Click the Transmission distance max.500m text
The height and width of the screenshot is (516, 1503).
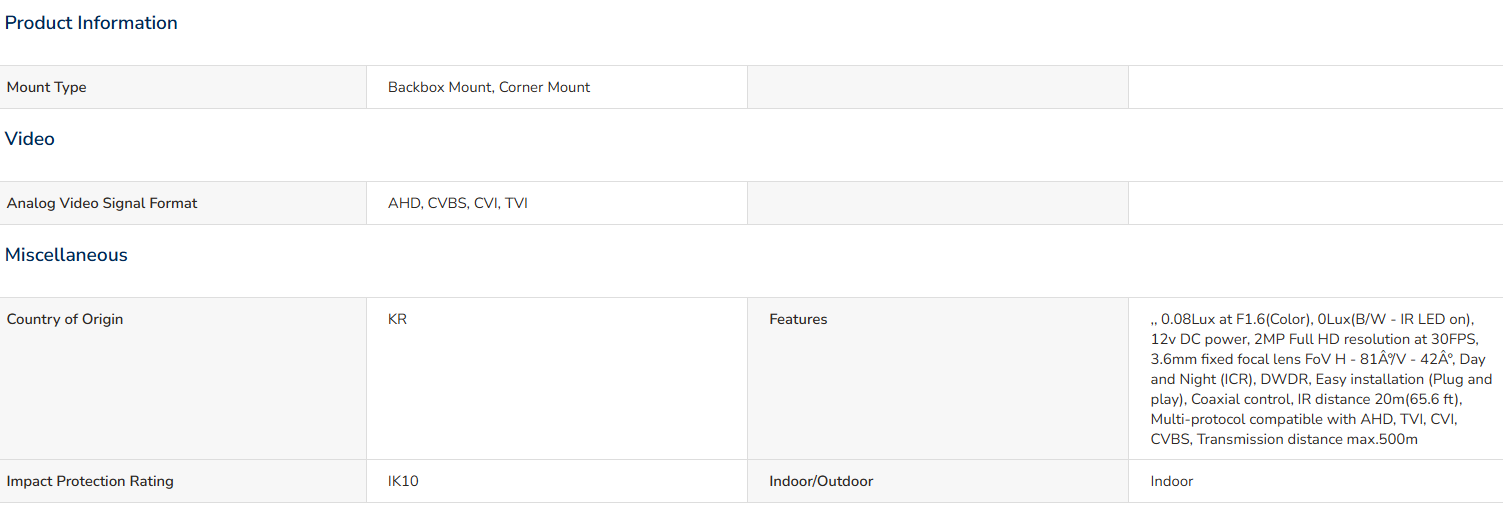1307,439
